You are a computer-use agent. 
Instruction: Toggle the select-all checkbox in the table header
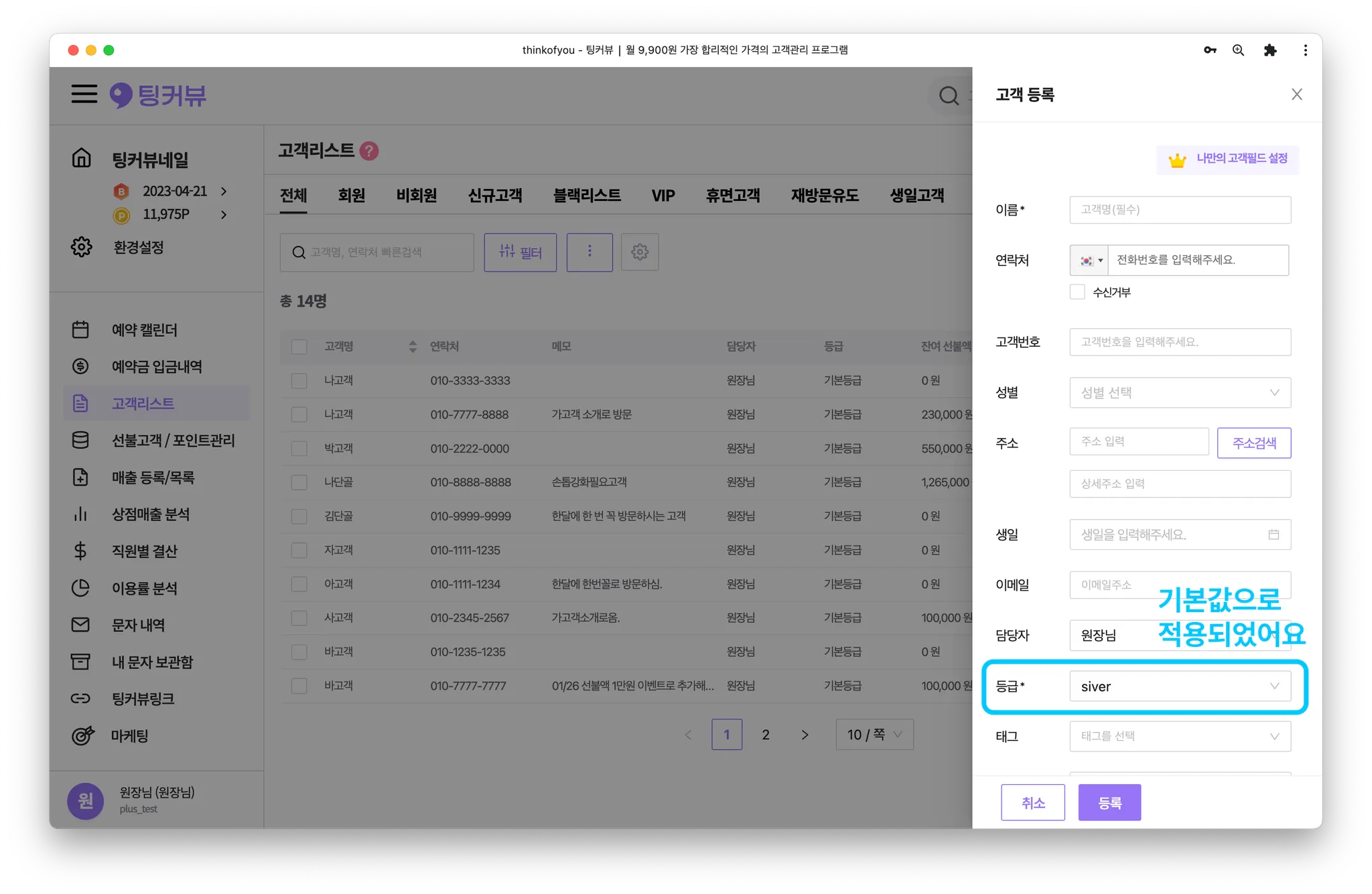click(x=299, y=347)
